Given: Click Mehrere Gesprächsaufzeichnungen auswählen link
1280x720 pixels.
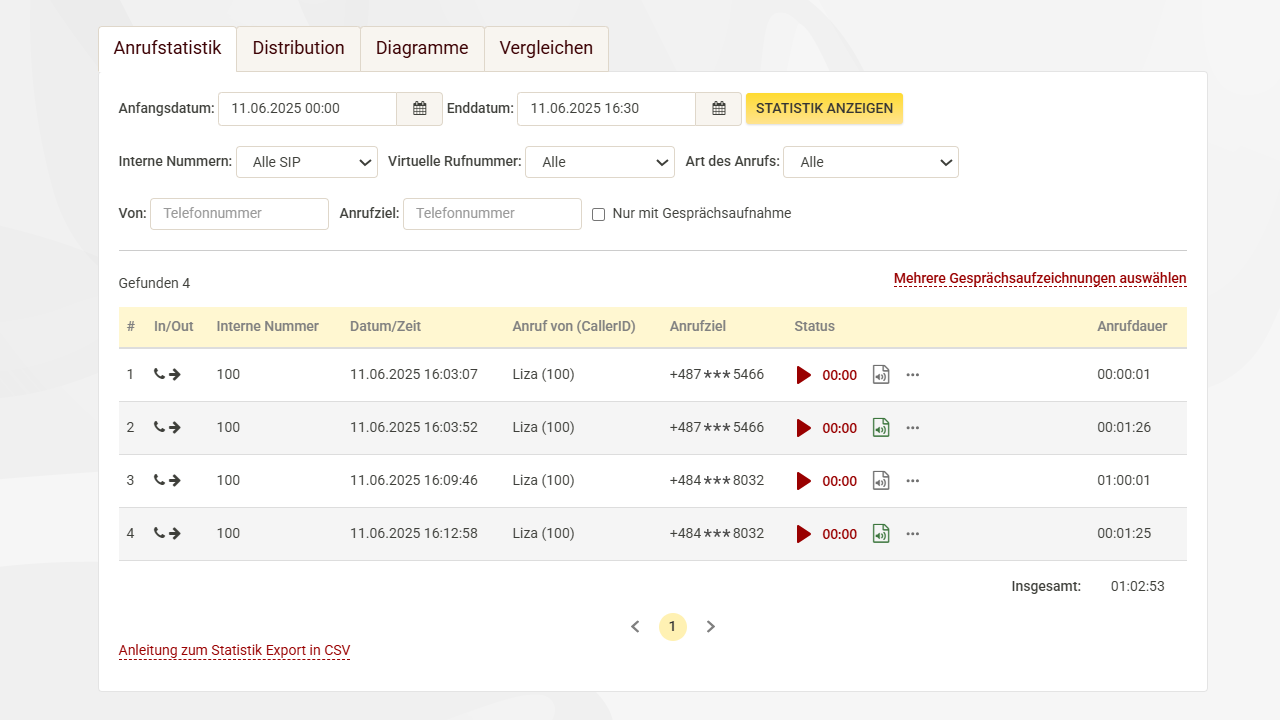Looking at the screenshot, I should 1040,279.
